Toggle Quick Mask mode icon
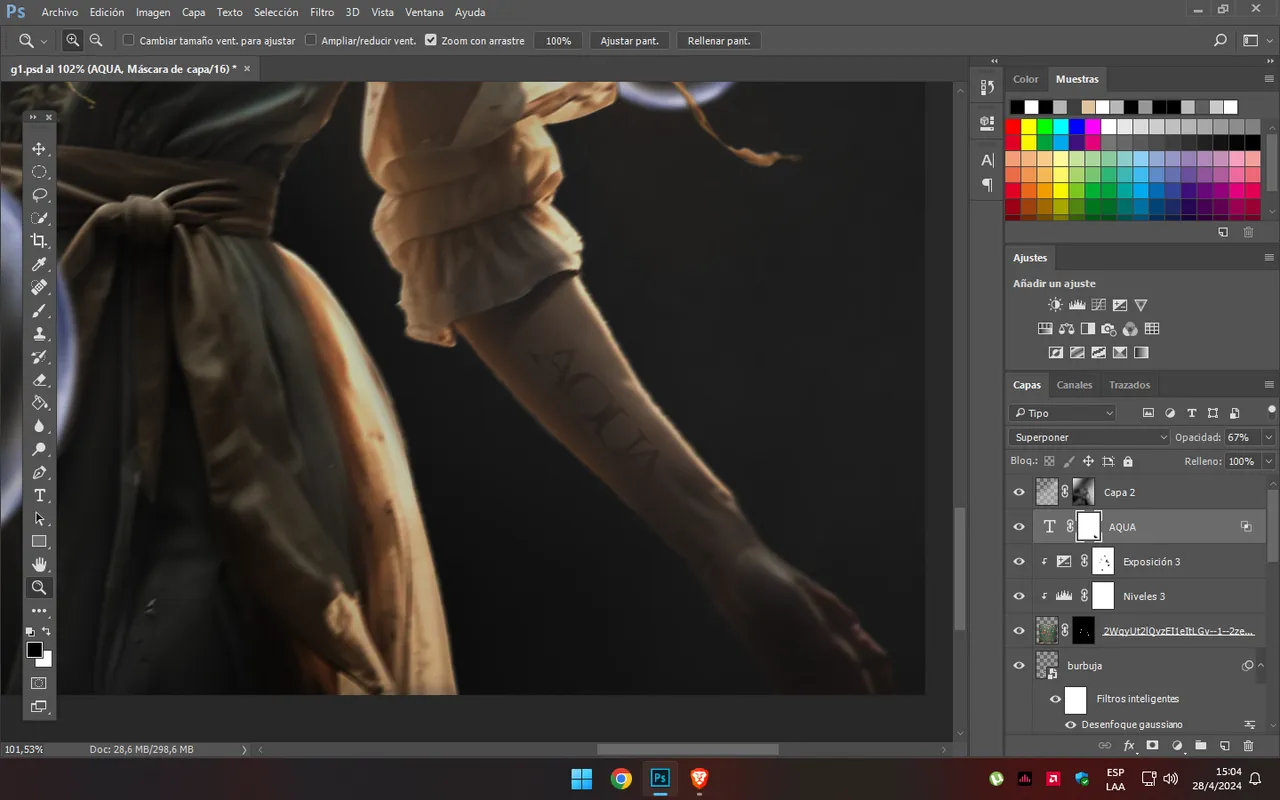The height and width of the screenshot is (800, 1280). (x=39, y=683)
